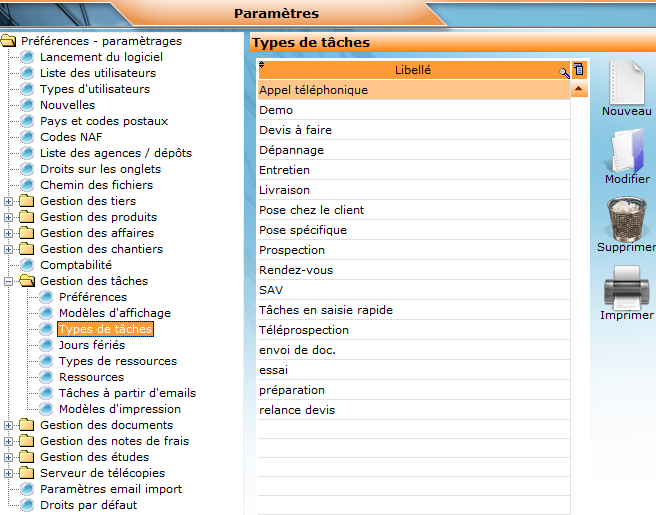Click the globe icon beside Types d'utilisateurs
Viewport: 656px width, 515px height.
pyautogui.click(x=27, y=89)
